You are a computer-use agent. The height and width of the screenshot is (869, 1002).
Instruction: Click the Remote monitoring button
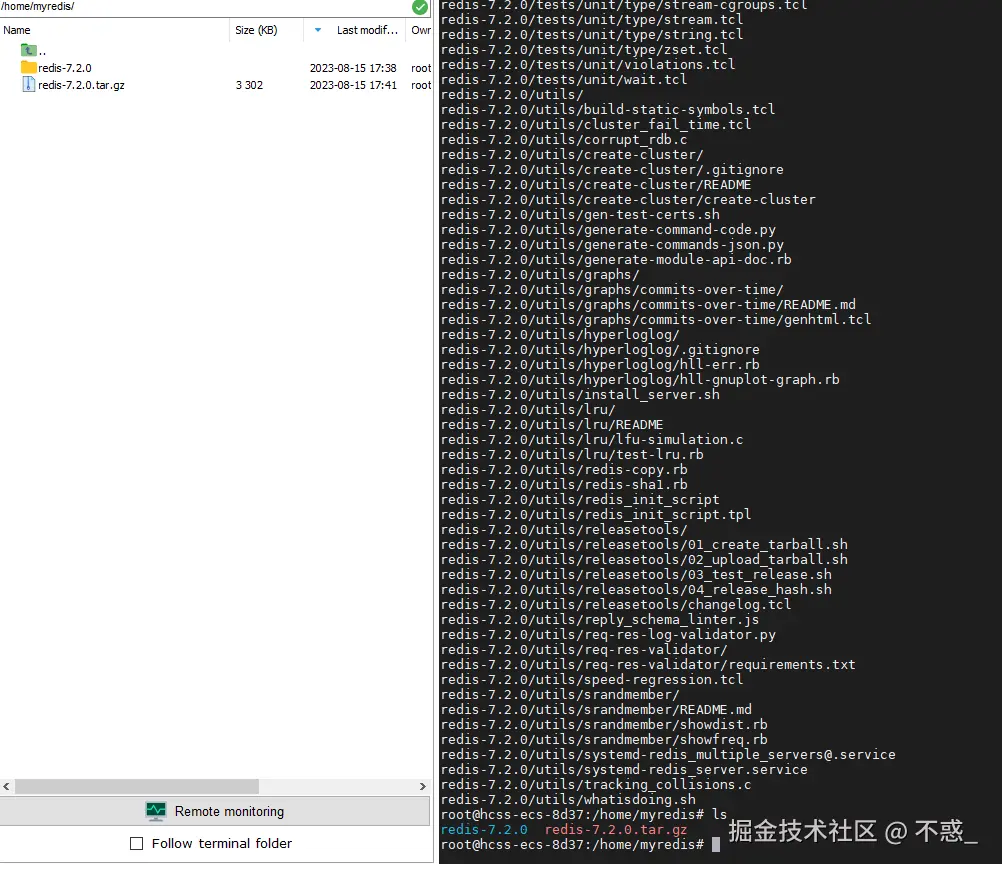point(215,811)
